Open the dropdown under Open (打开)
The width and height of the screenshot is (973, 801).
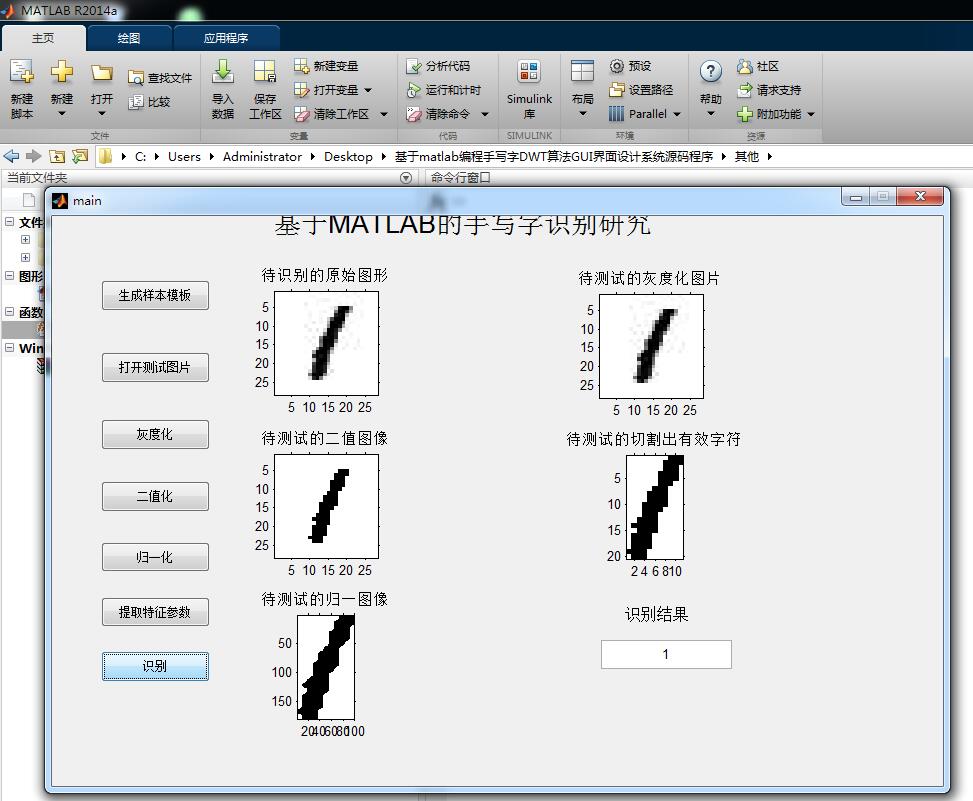[x=102, y=114]
